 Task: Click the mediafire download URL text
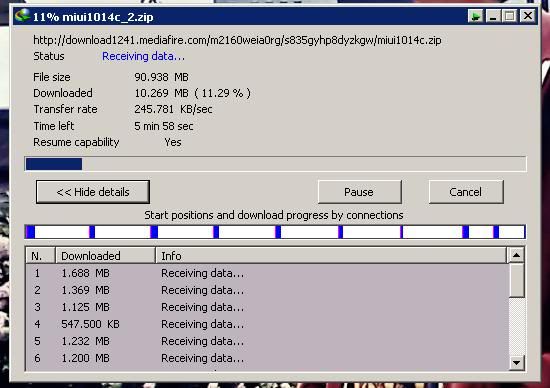click(x=237, y=40)
